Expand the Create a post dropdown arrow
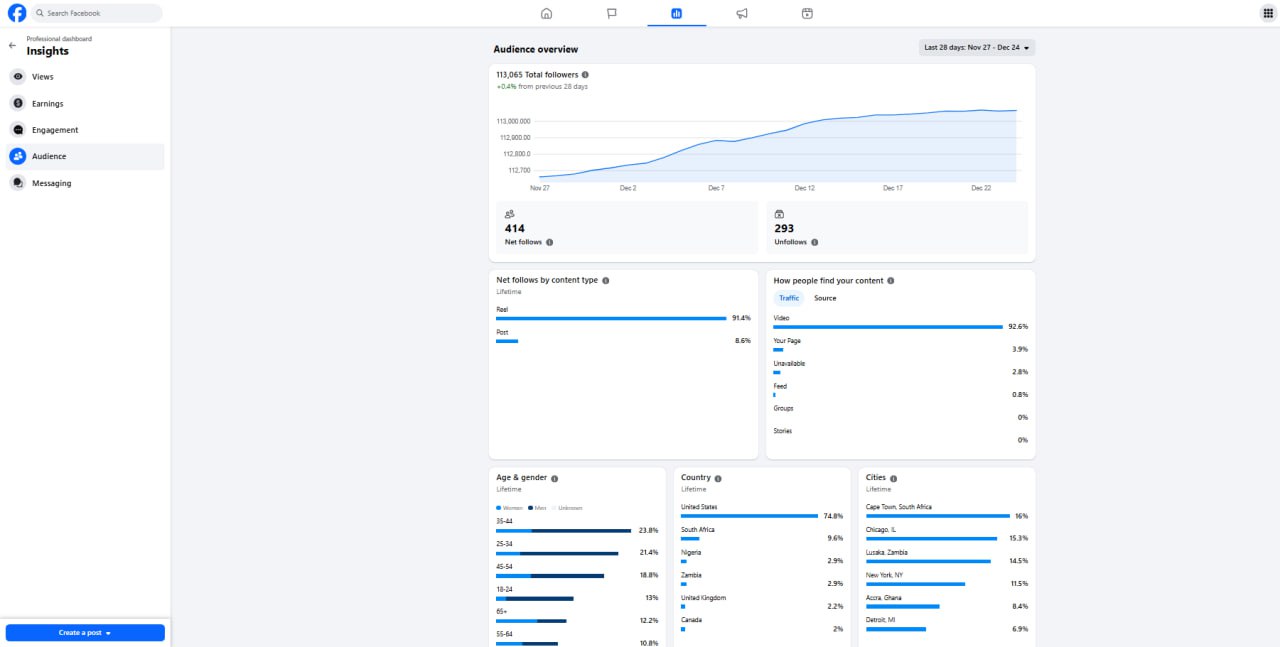The image size is (1280, 647). (108, 633)
